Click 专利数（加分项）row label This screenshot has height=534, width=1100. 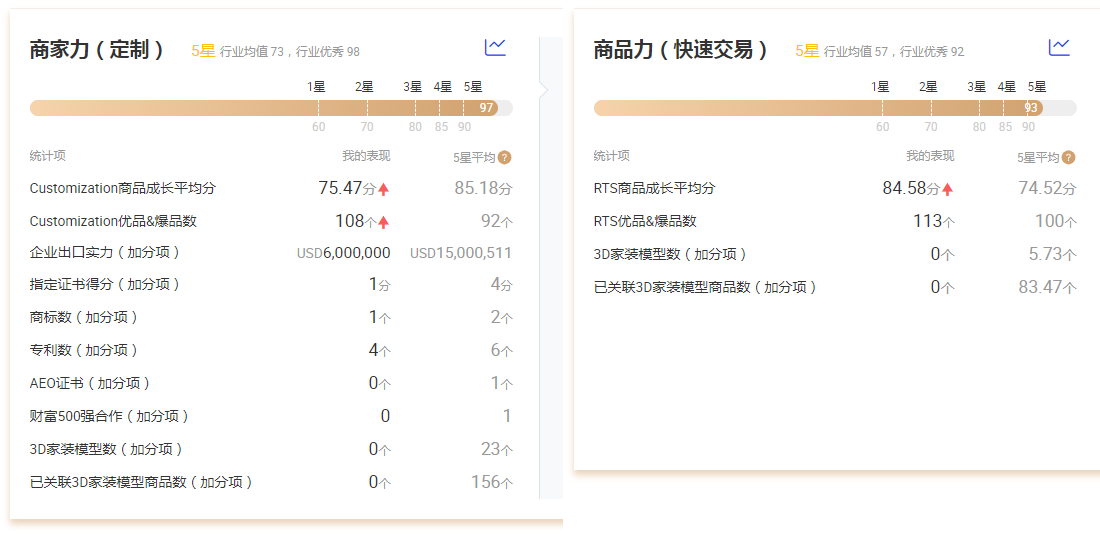(x=84, y=350)
